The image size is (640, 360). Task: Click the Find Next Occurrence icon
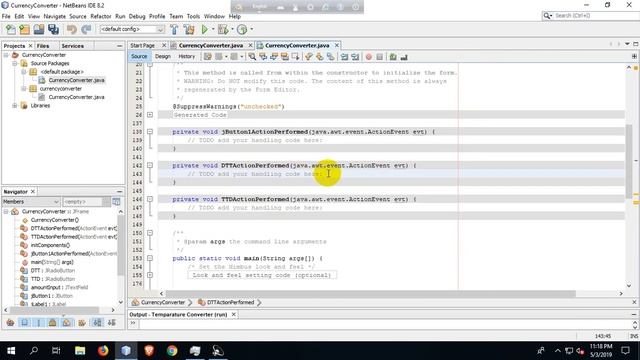coord(274,57)
